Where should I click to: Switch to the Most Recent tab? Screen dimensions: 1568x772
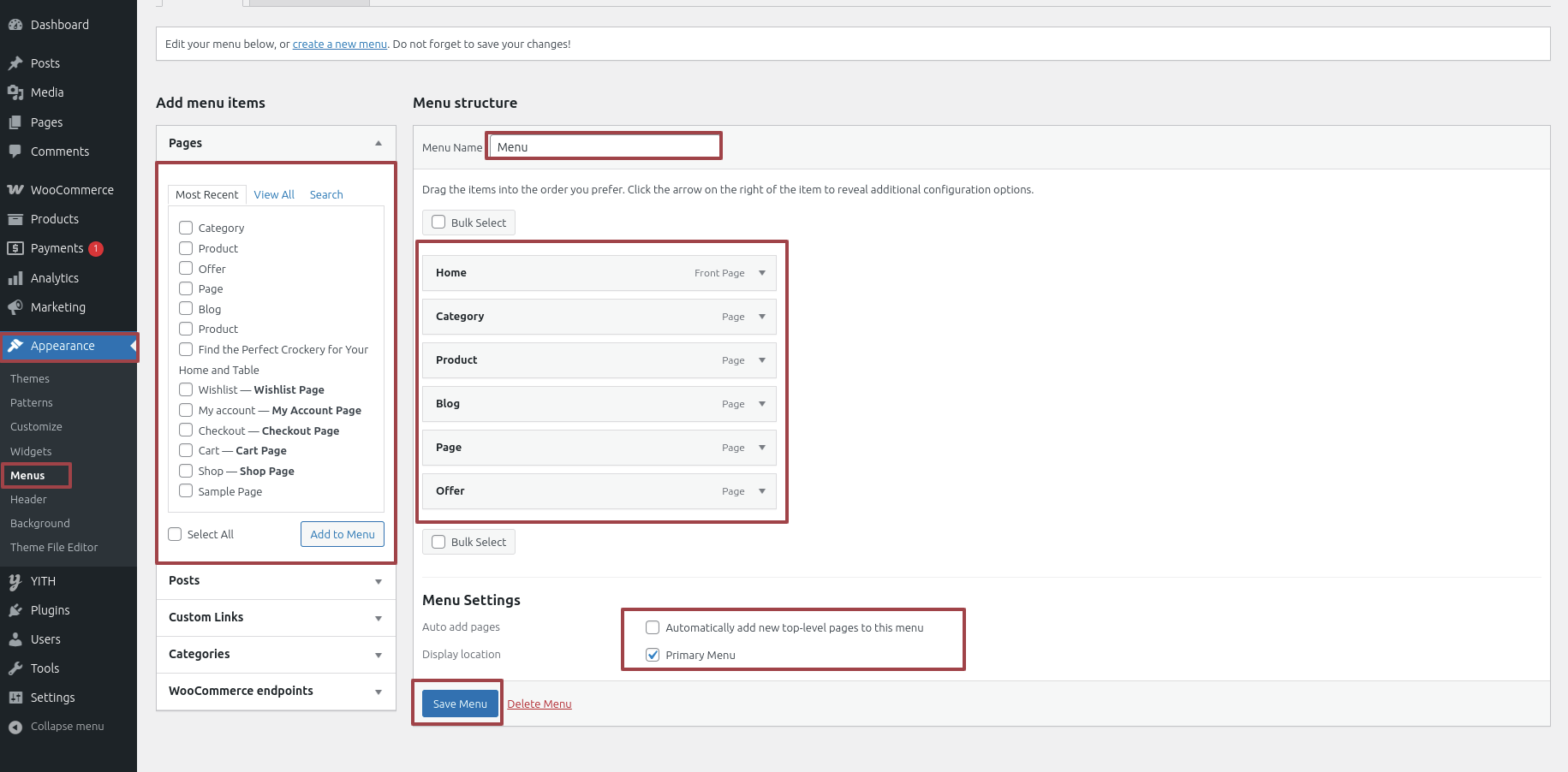click(207, 195)
